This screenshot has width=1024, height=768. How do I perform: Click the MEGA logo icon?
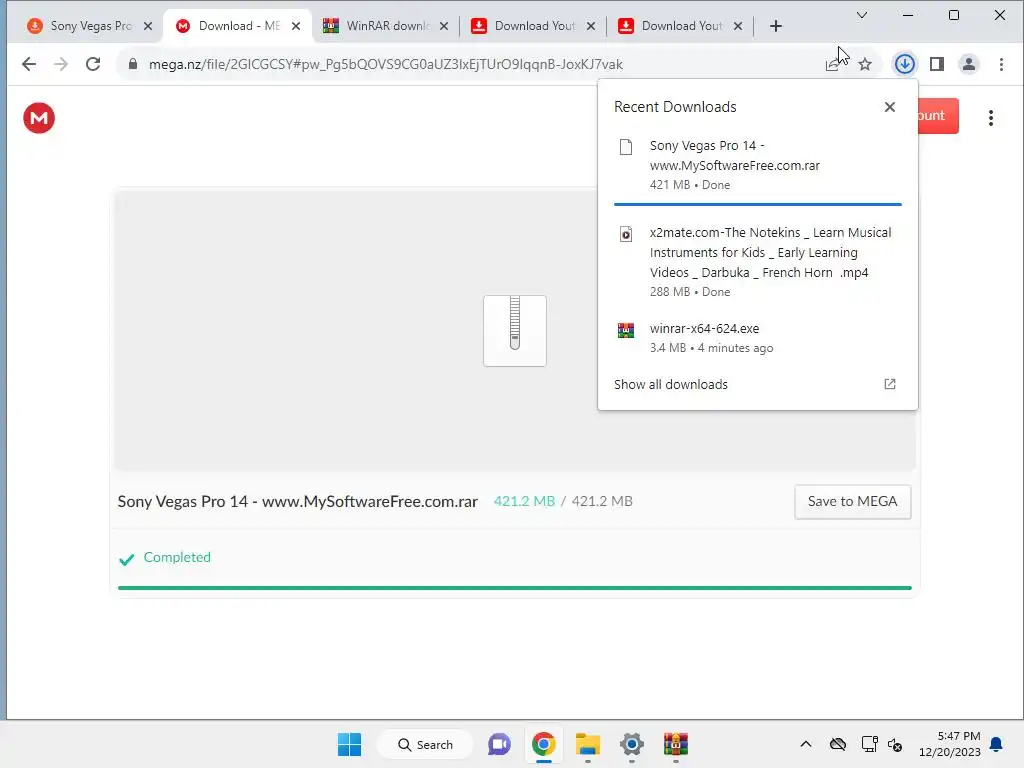pyautogui.click(x=39, y=118)
